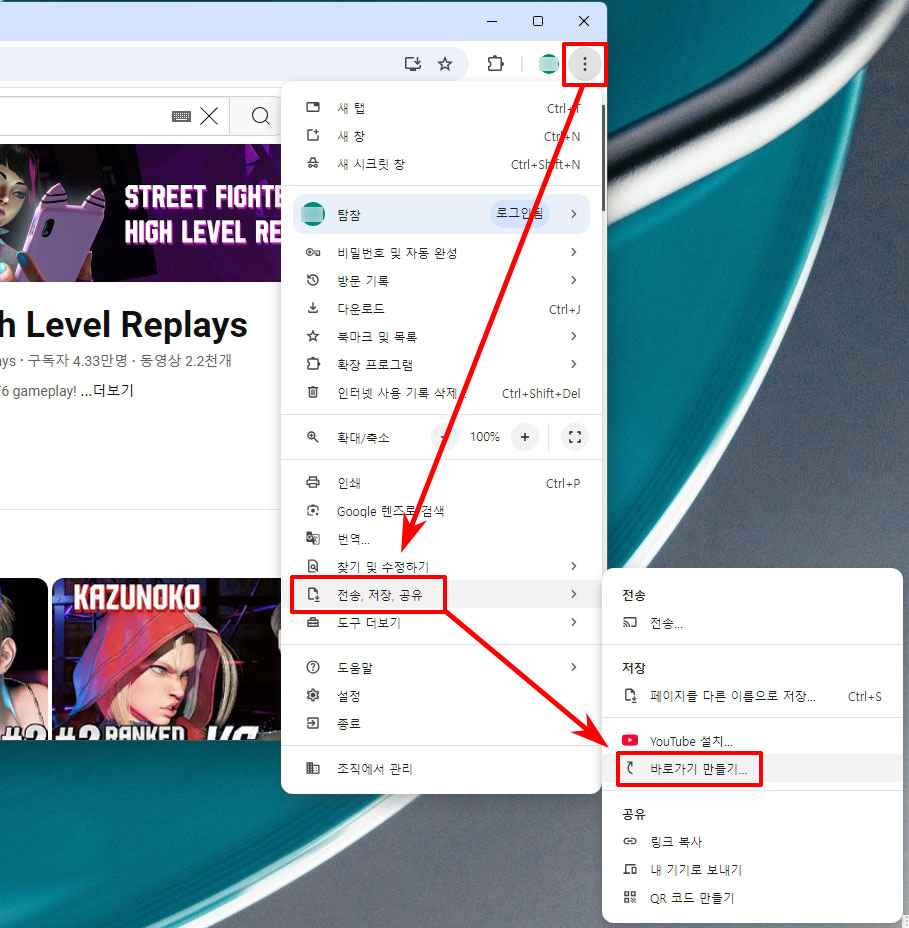Click the 확대/축소 magnifier icon
This screenshot has height=928, width=909.
point(312,437)
